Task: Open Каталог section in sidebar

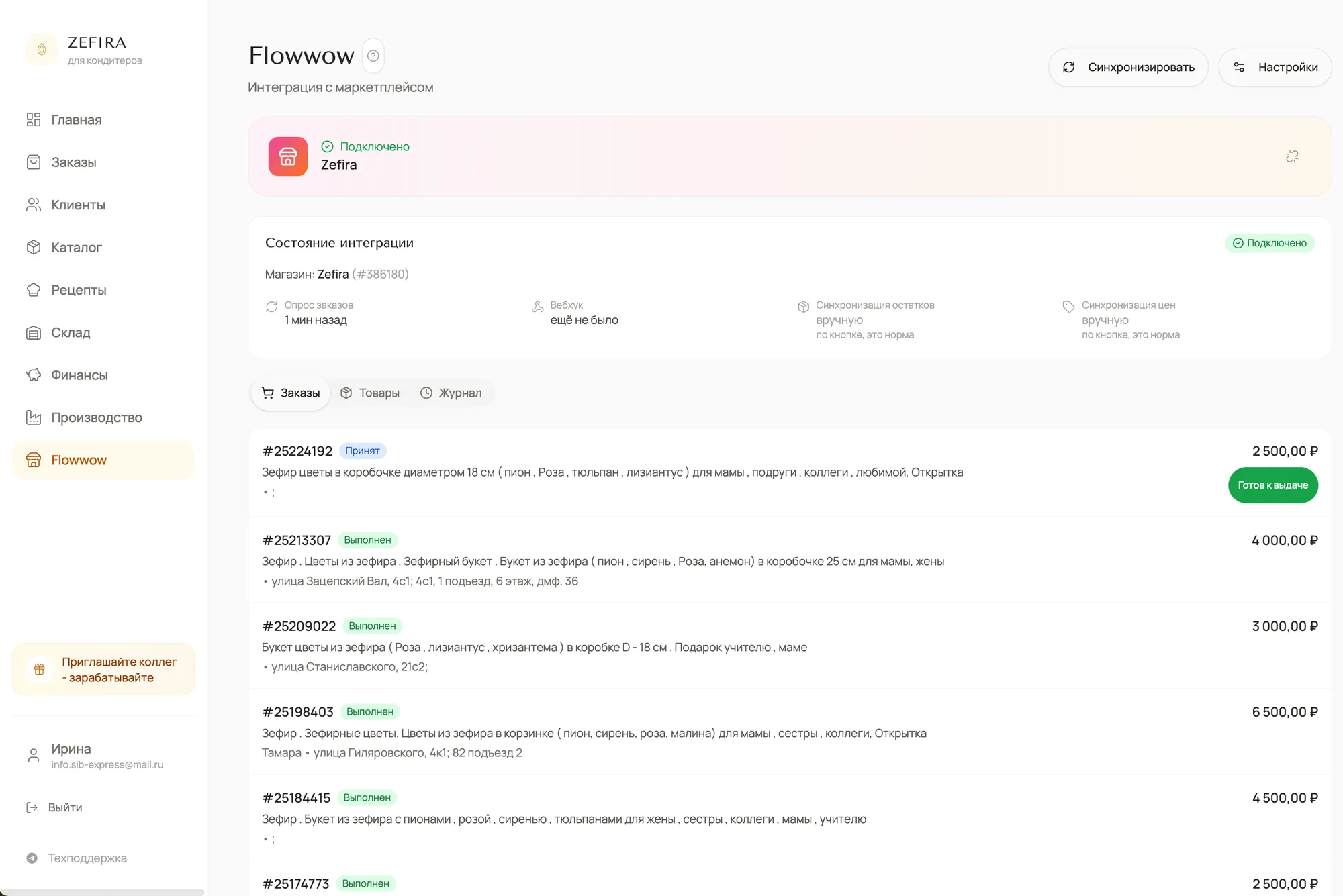Action: pos(103,248)
